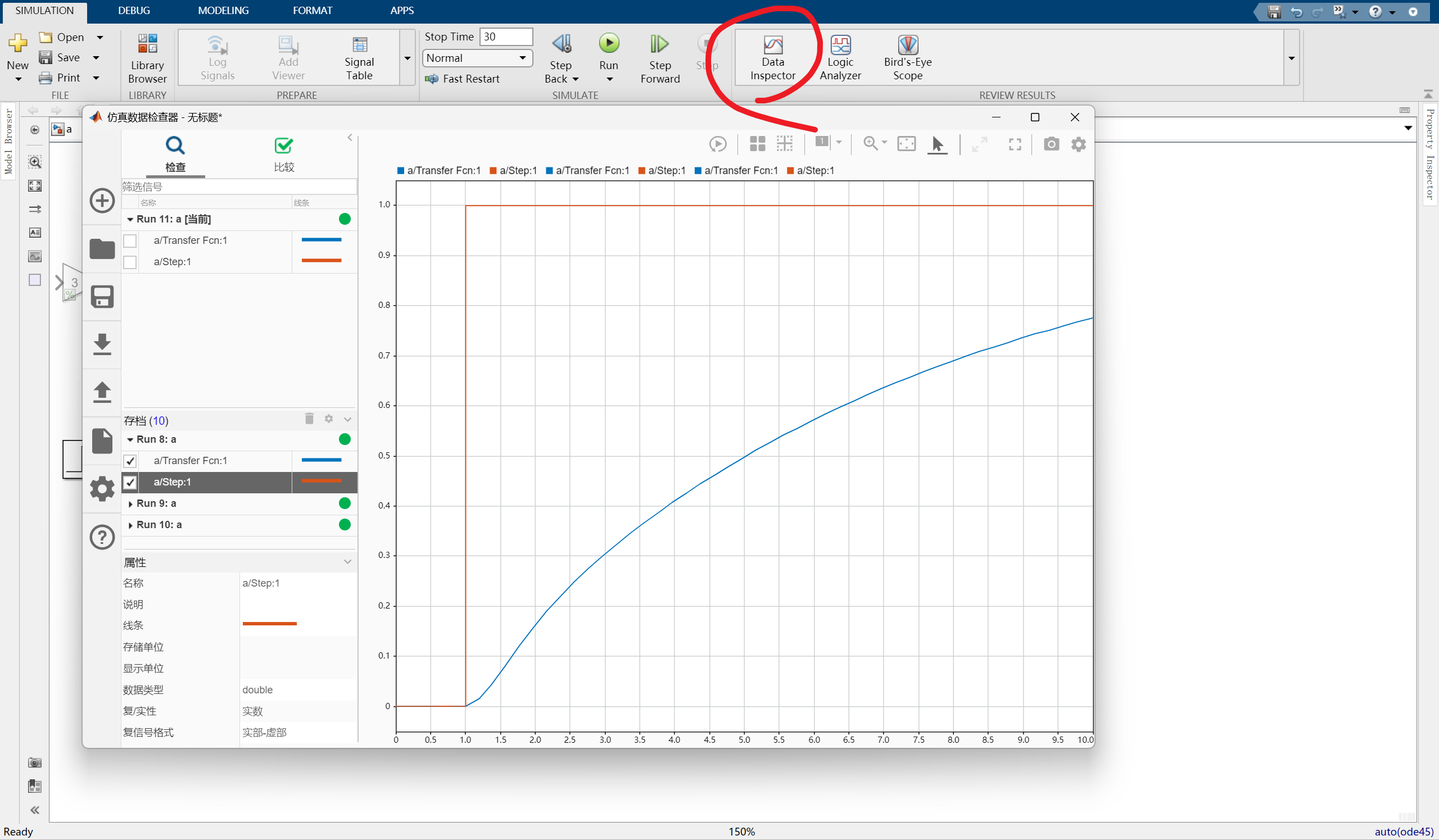The image size is (1439, 840).
Task: Switch to the APPS tab
Action: [x=402, y=10]
